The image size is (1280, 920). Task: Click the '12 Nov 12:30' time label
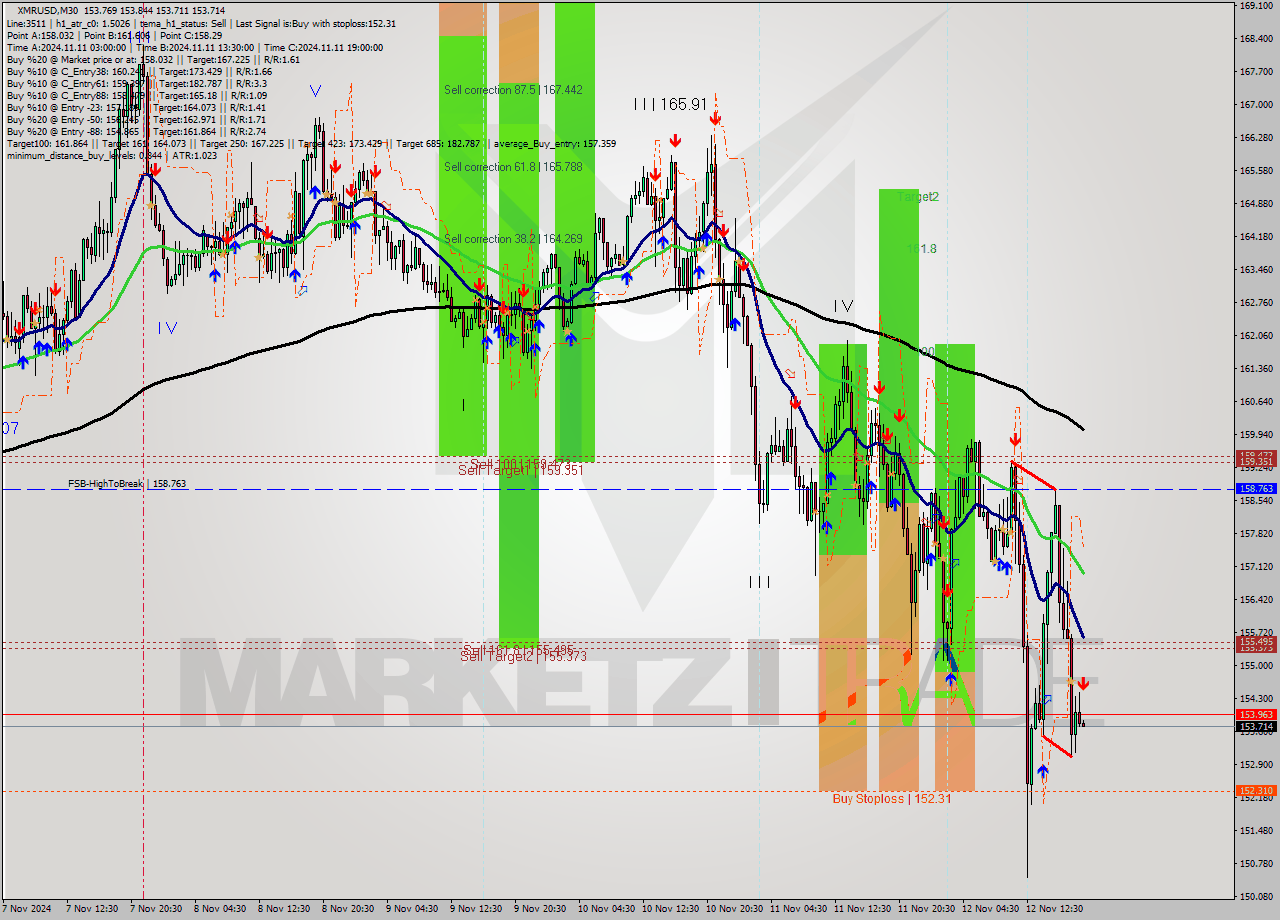tap(1055, 909)
